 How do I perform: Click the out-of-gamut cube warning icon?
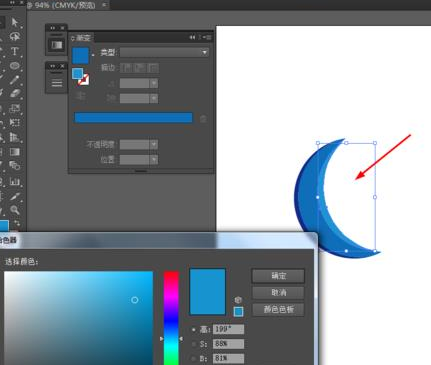click(238, 300)
